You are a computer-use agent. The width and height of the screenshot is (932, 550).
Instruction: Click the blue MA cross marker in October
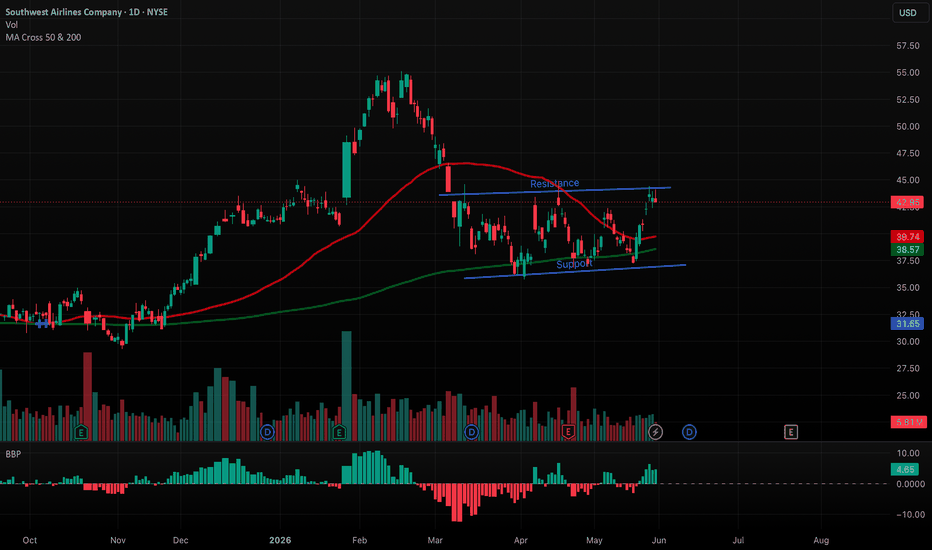pos(42,324)
